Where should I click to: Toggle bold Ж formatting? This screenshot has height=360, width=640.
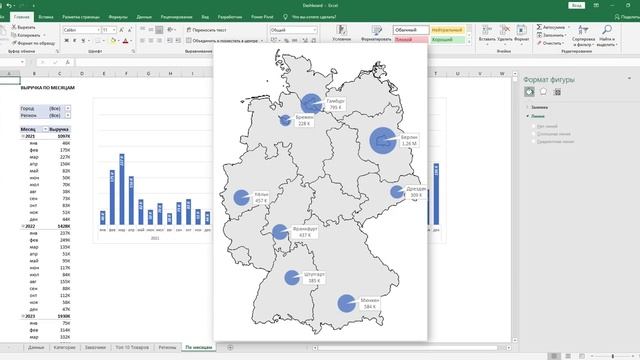(67, 41)
